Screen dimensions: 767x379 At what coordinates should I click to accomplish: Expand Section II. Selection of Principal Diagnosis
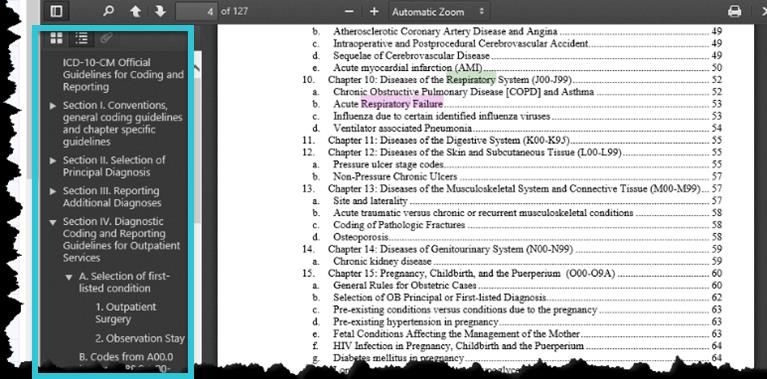point(53,161)
